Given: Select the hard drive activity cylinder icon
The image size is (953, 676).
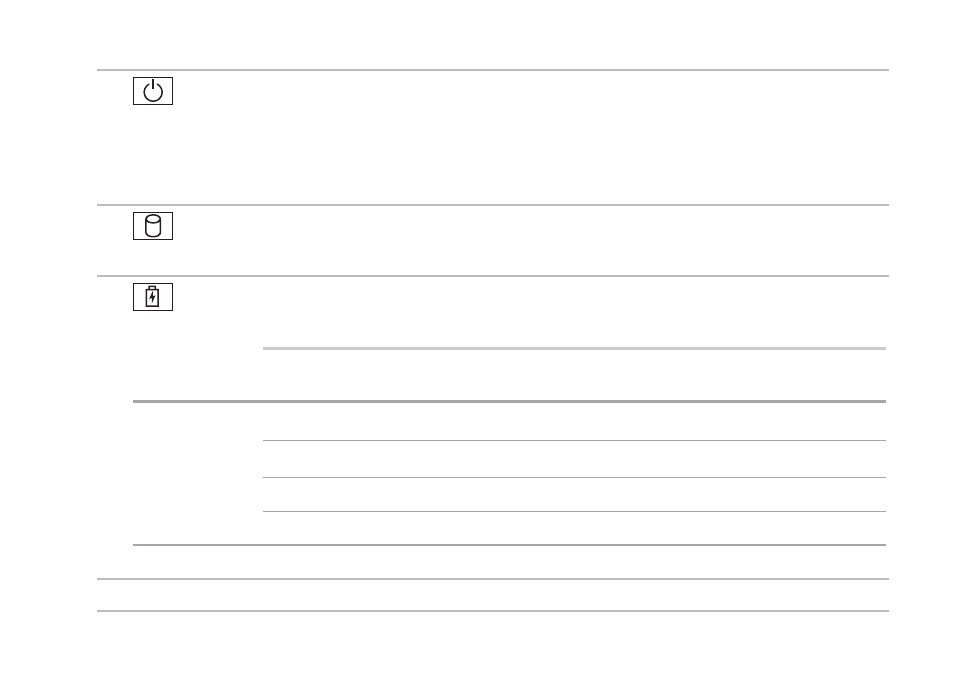Looking at the screenshot, I should (153, 226).
